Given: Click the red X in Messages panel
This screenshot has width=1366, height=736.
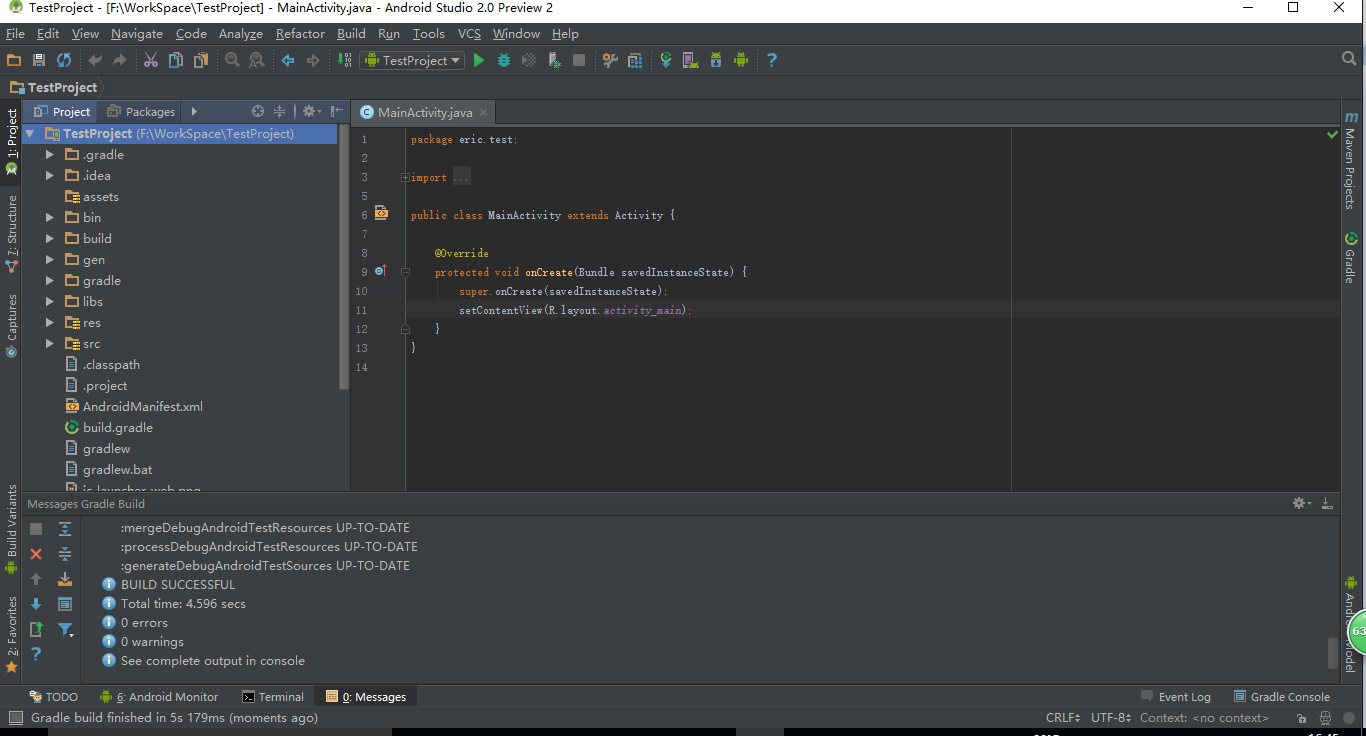Looking at the screenshot, I should pyautogui.click(x=36, y=553).
